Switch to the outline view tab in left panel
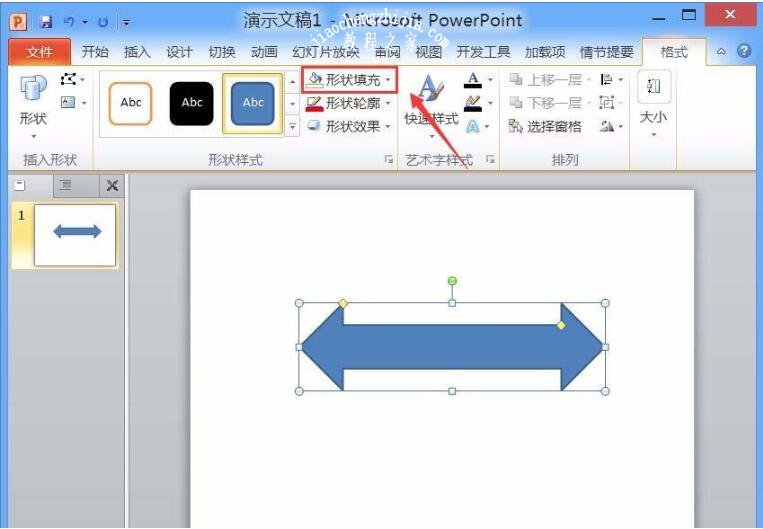The height and width of the screenshot is (529, 763). coord(65,185)
